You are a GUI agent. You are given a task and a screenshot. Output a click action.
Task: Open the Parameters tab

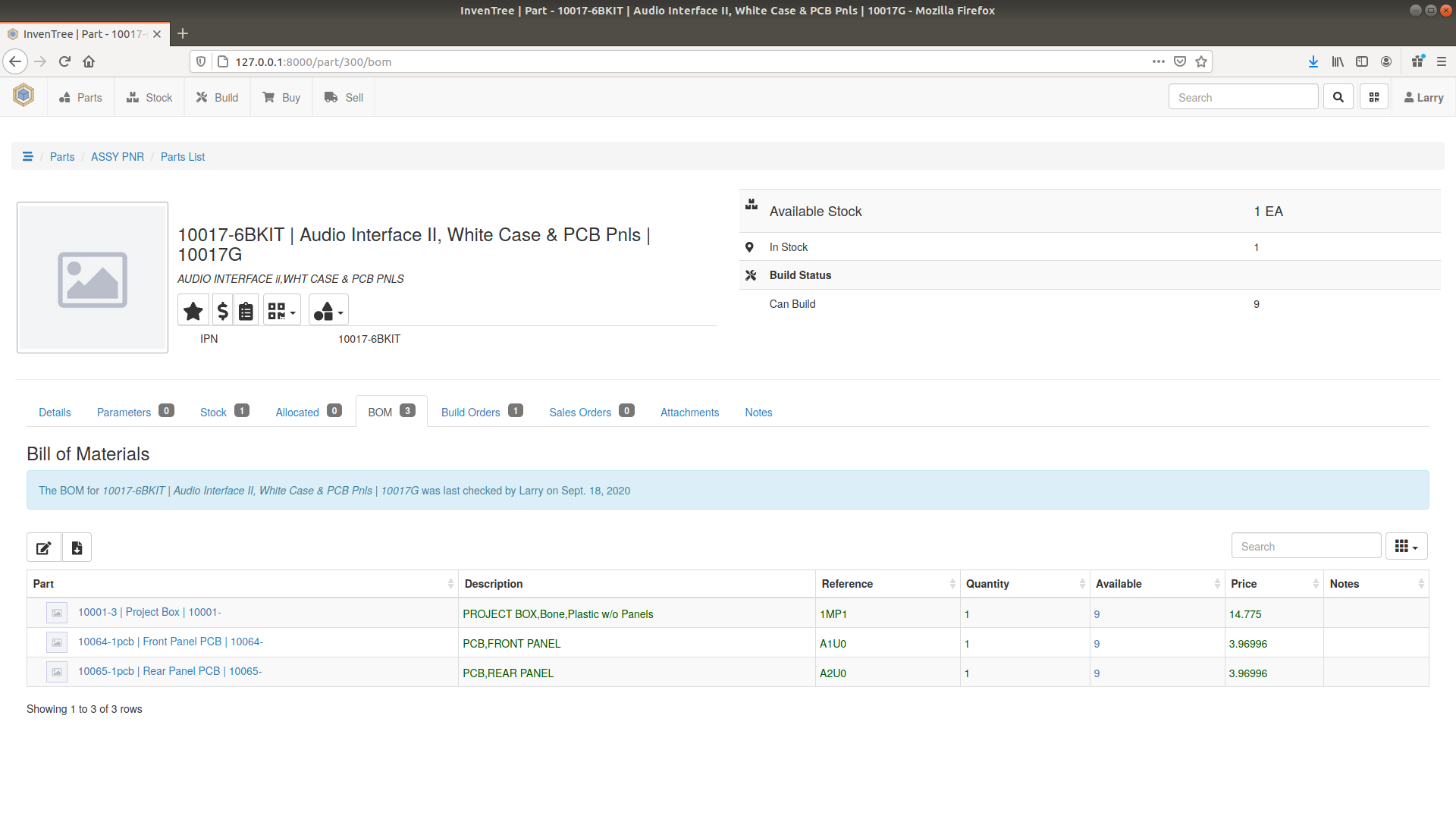point(124,412)
